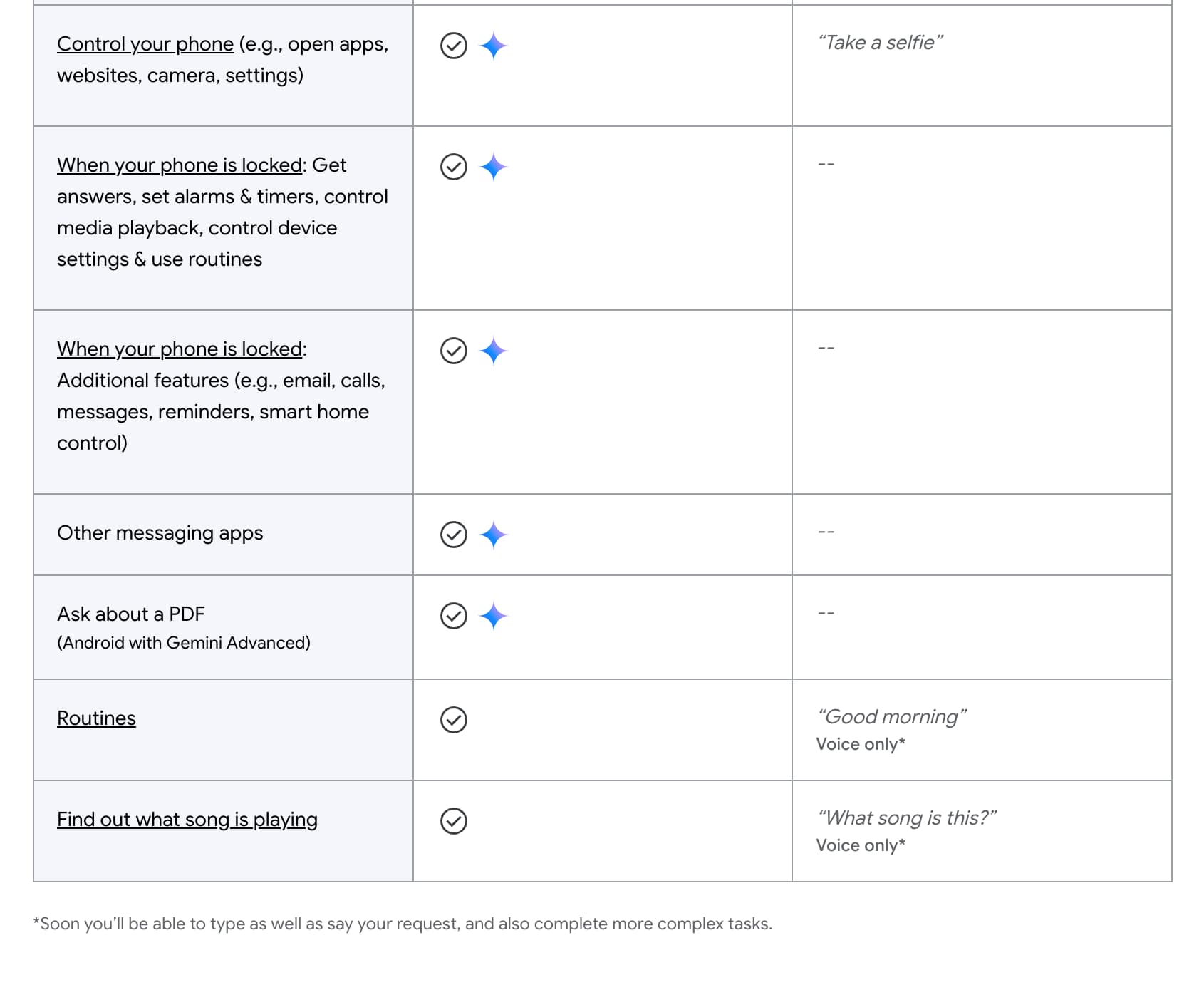Click the "Take a selfie" example text
The image size is (1204, 985).
coord(880,43)
